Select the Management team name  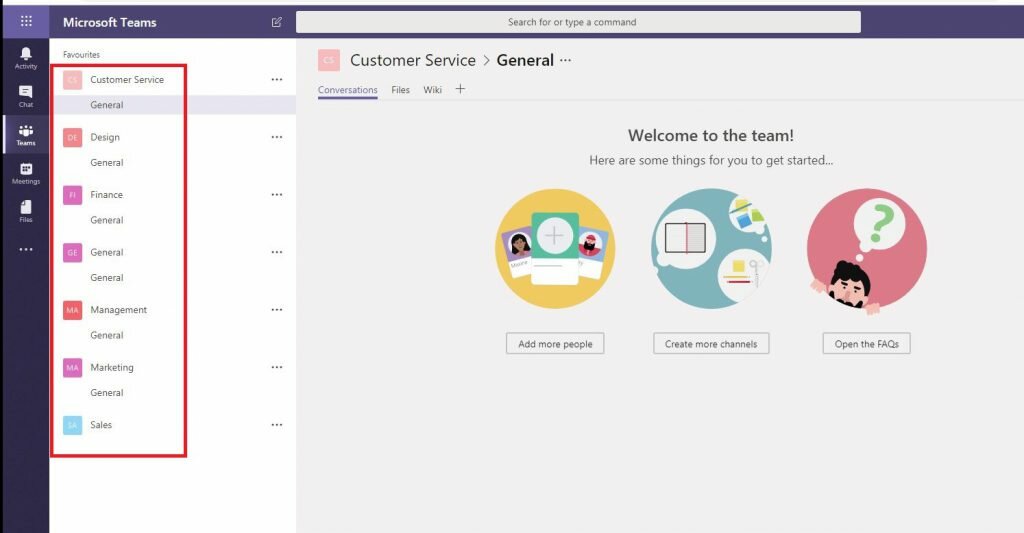[119, 310]
